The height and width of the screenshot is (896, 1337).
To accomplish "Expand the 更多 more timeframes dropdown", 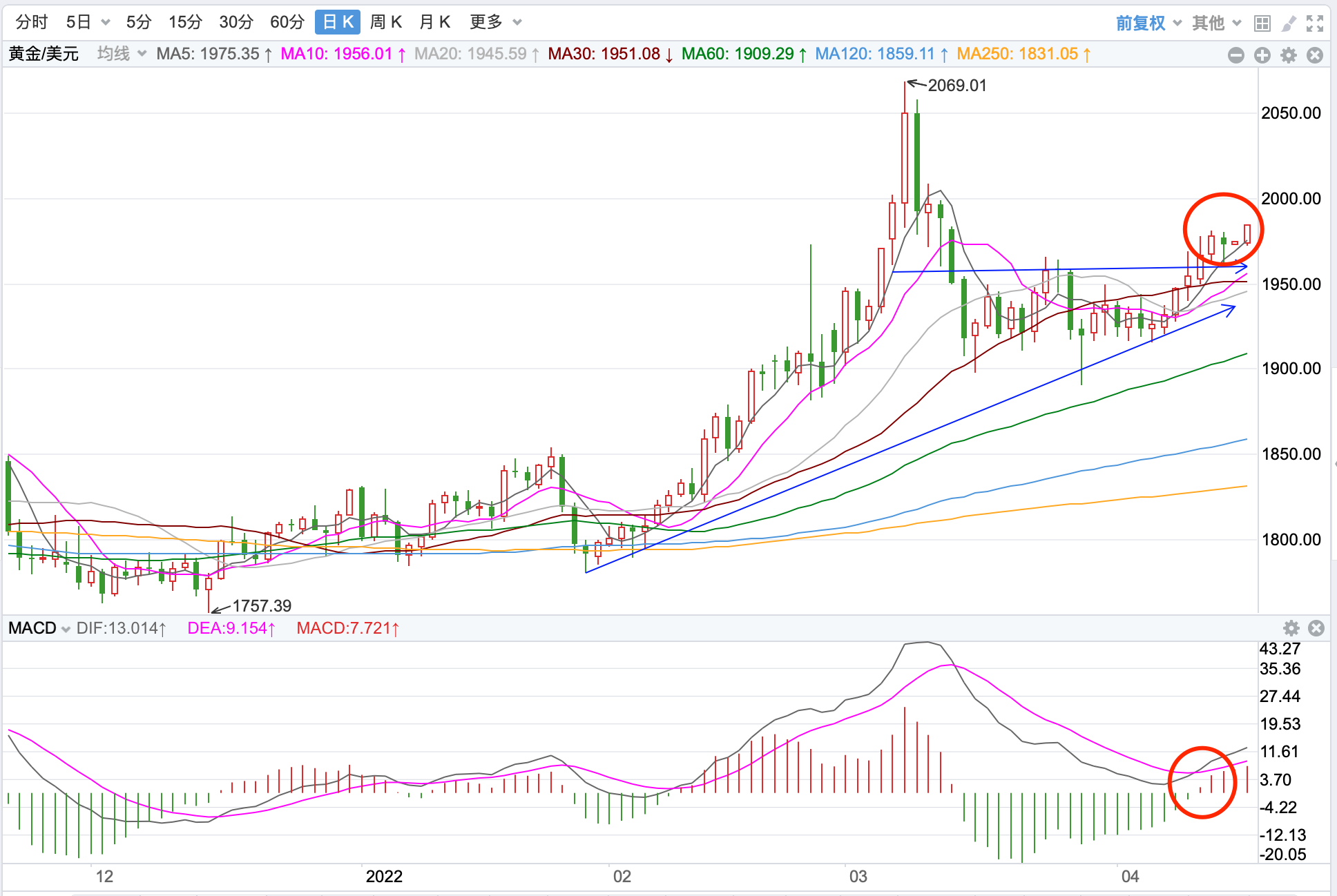I will point(495,22).
